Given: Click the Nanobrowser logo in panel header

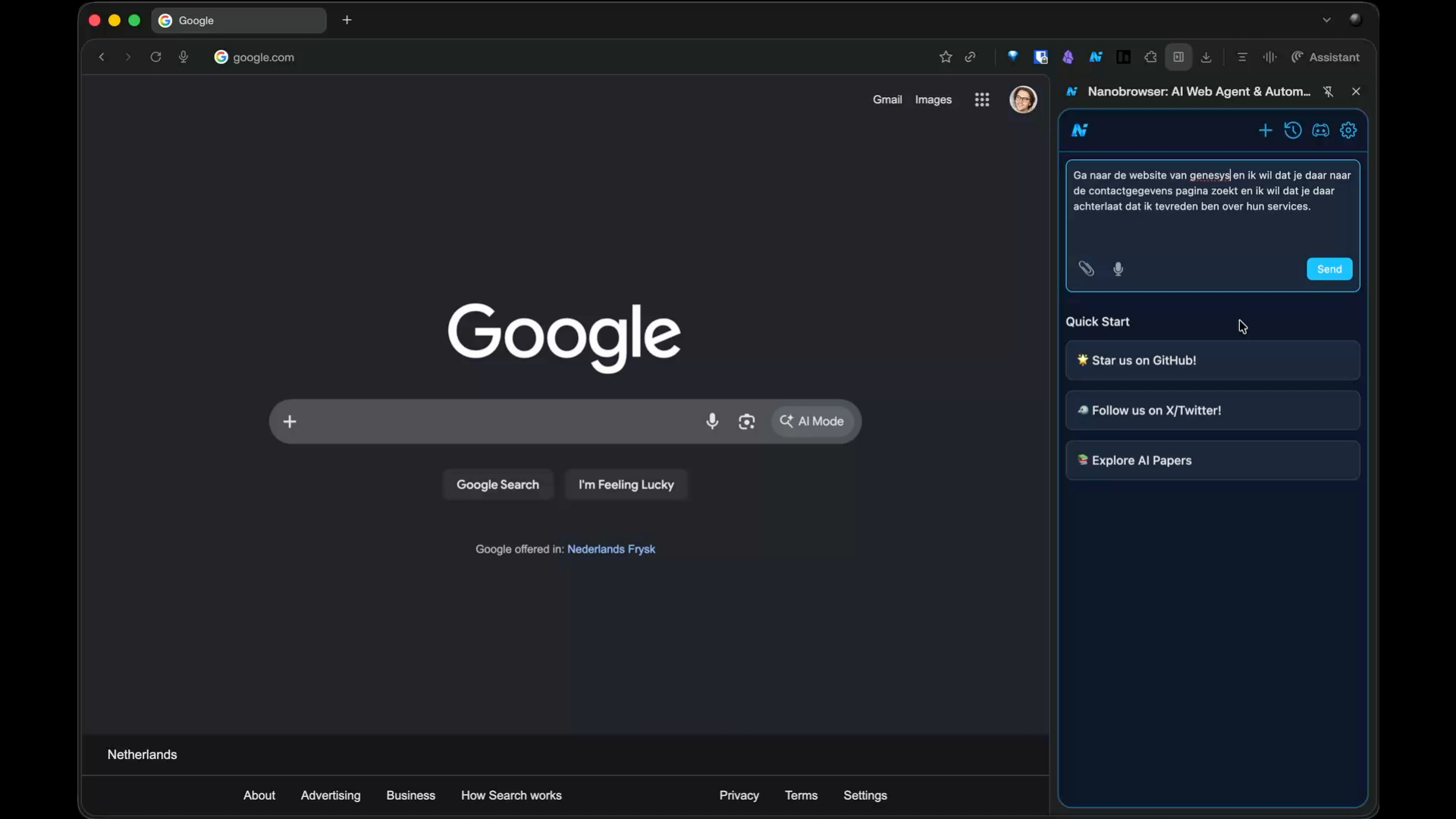Looking at the screenshot, I should coord(1080,130).
